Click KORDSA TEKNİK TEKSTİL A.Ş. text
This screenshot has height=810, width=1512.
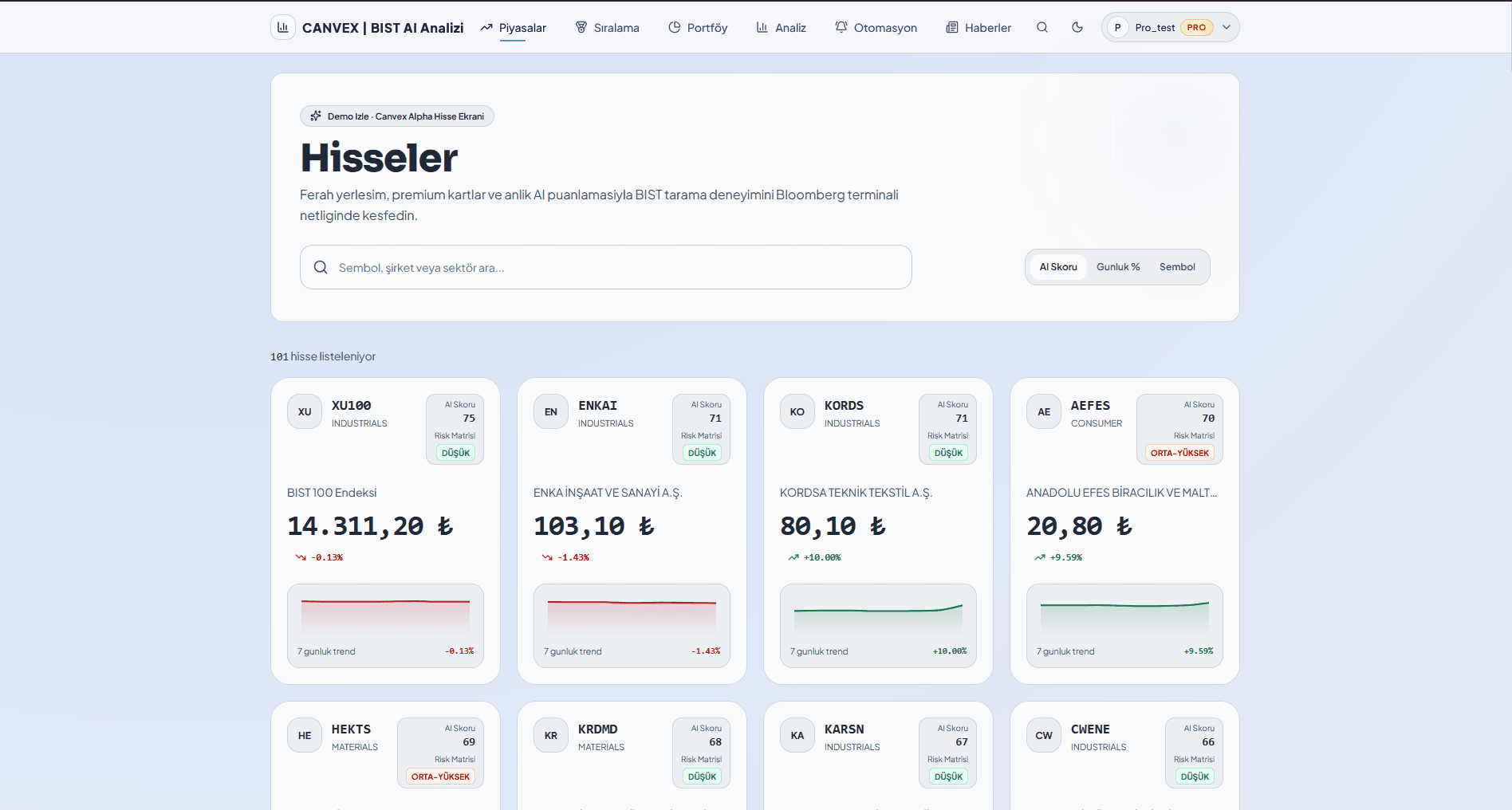tap(856, 493)
